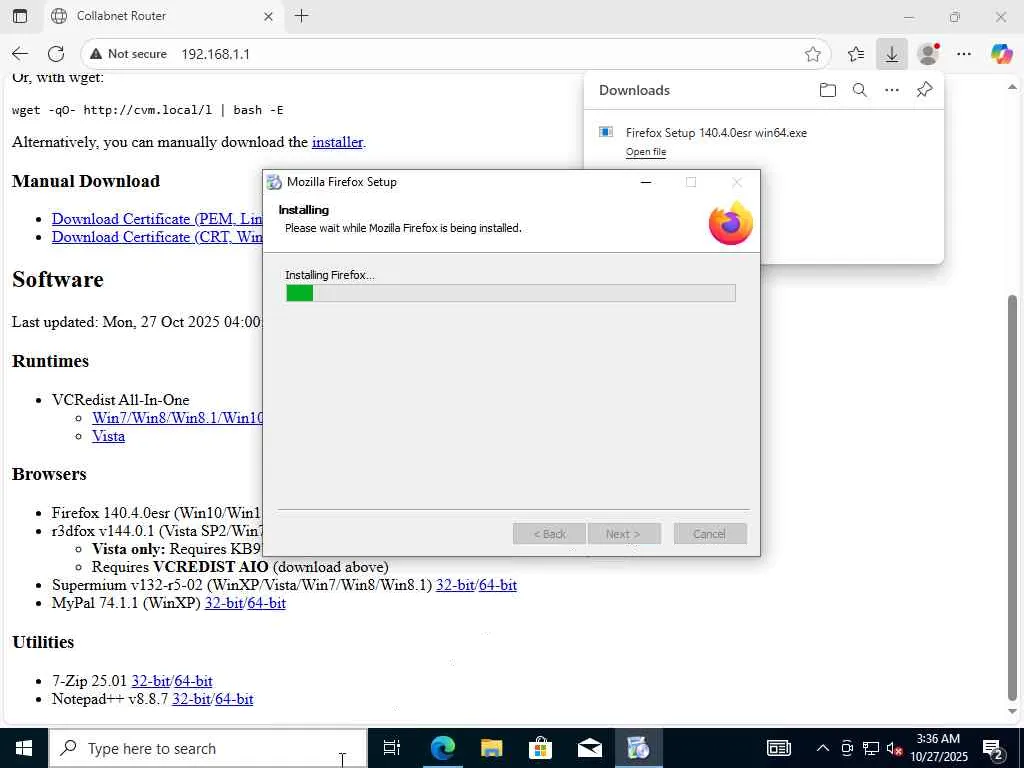This screenshot has width=1024, height=768.
Task: Open Microsoft Store from taskbar
Action: [540, 748]
